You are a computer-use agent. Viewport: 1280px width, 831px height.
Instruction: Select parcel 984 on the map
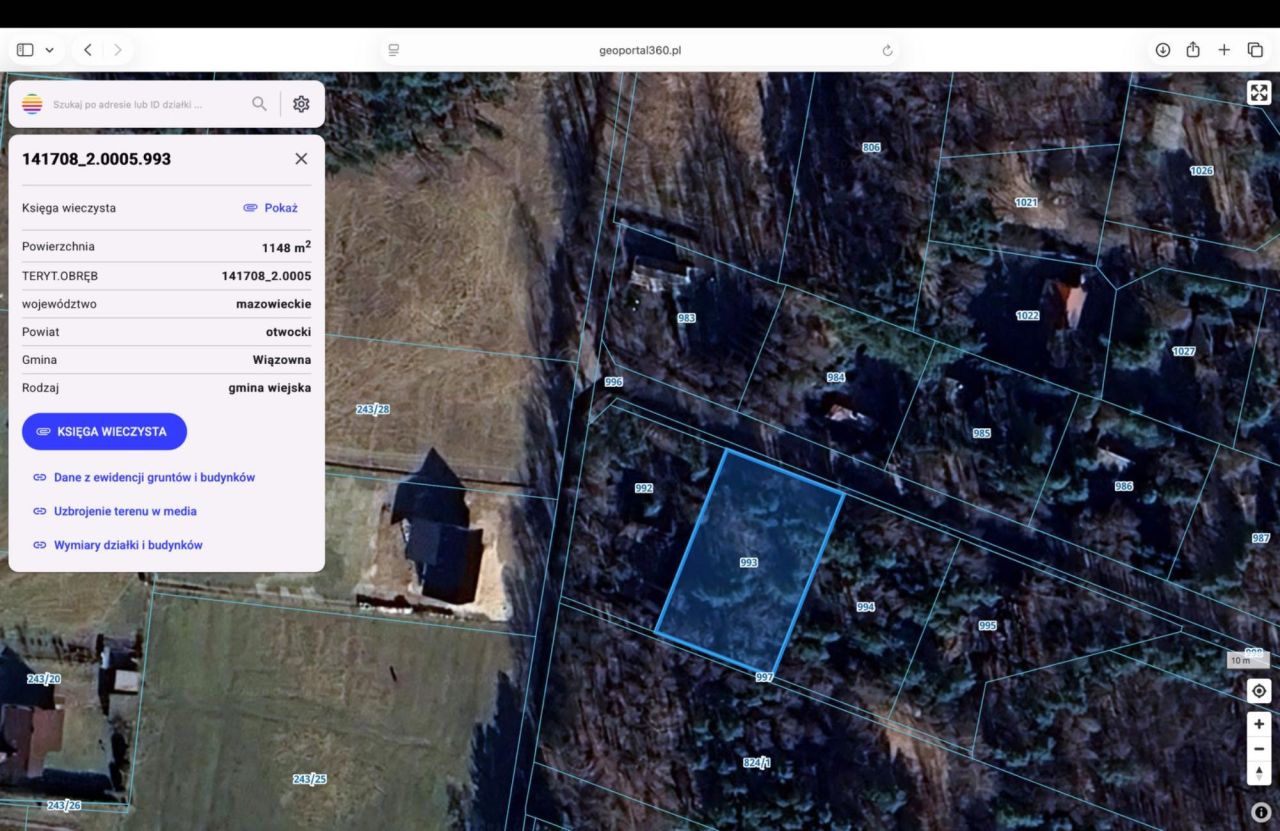(836, 378)
